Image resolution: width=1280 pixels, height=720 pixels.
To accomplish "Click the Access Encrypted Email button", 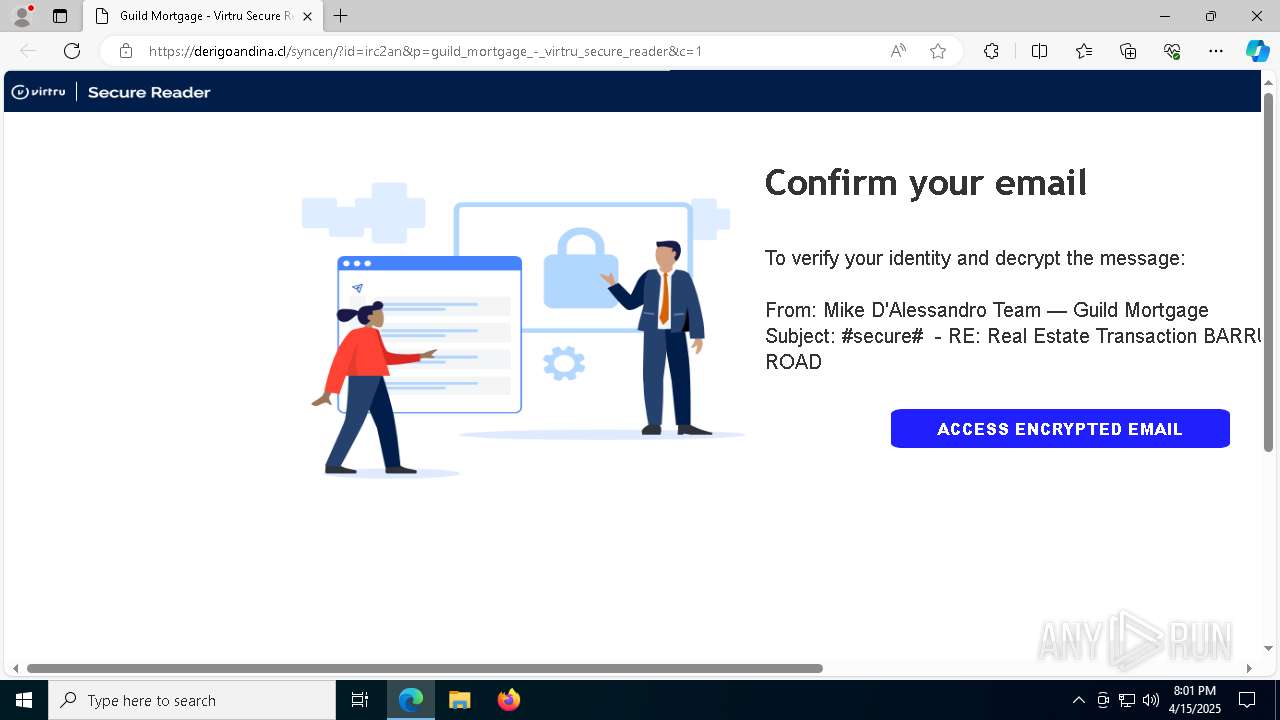I will coord(1060,428).
